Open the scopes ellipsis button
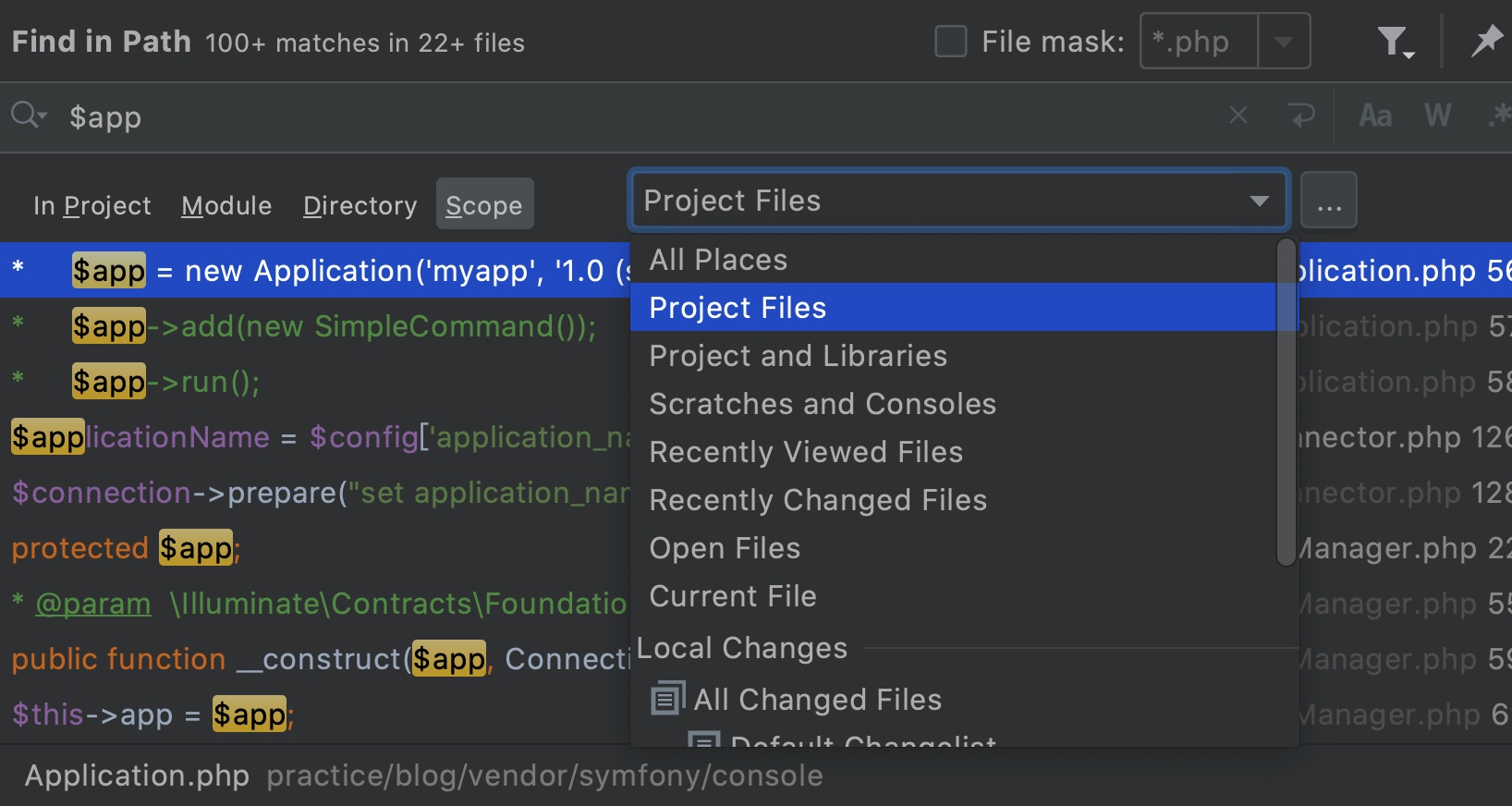 (1329, 200)
